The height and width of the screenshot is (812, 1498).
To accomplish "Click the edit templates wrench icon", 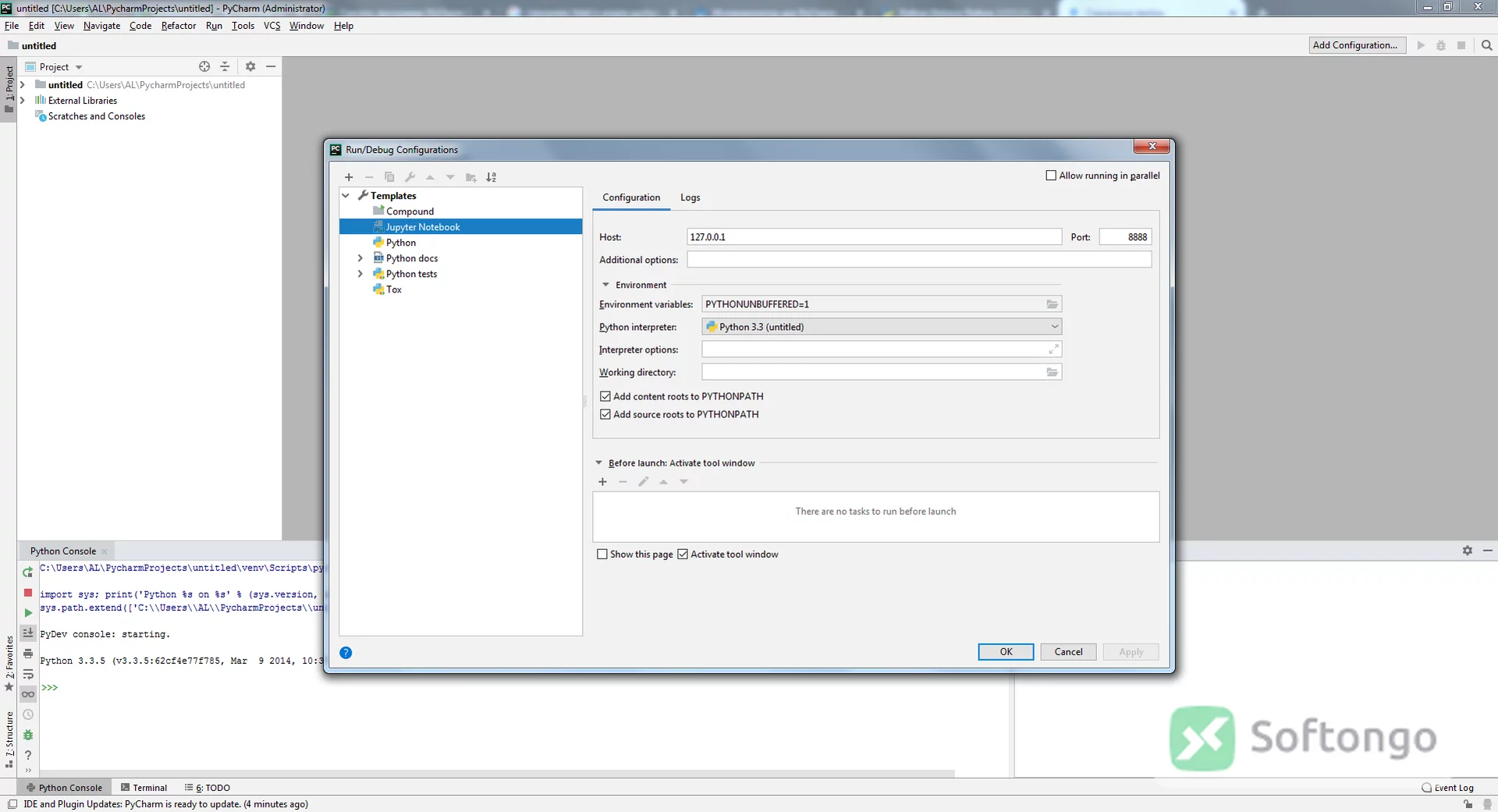I will pyautogui.click(x=410, y=177).
